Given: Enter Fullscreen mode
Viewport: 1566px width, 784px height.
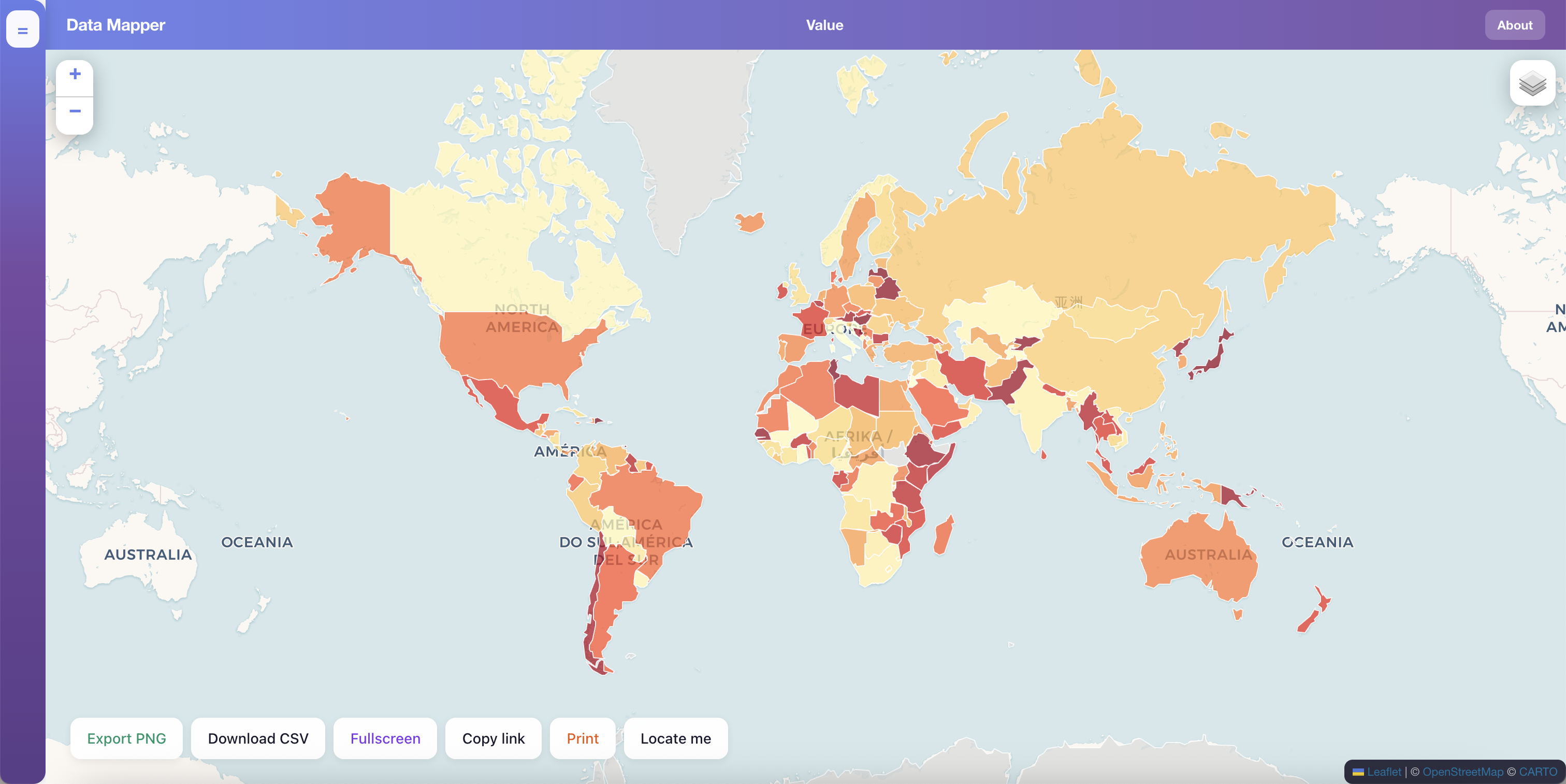Looking at the screenshot, I should [x=385, y=738].
